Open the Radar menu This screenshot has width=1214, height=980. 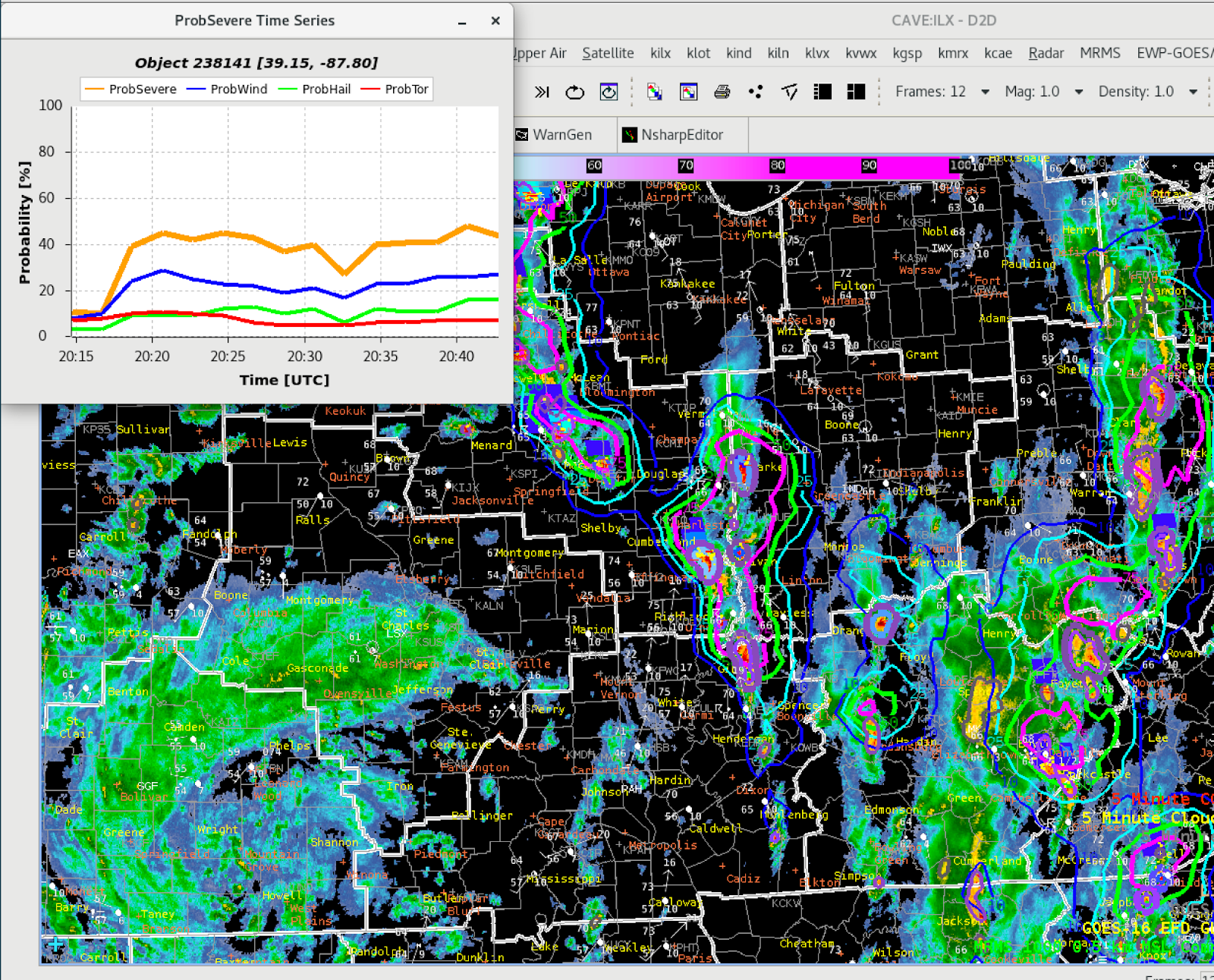click(1046, 53)
